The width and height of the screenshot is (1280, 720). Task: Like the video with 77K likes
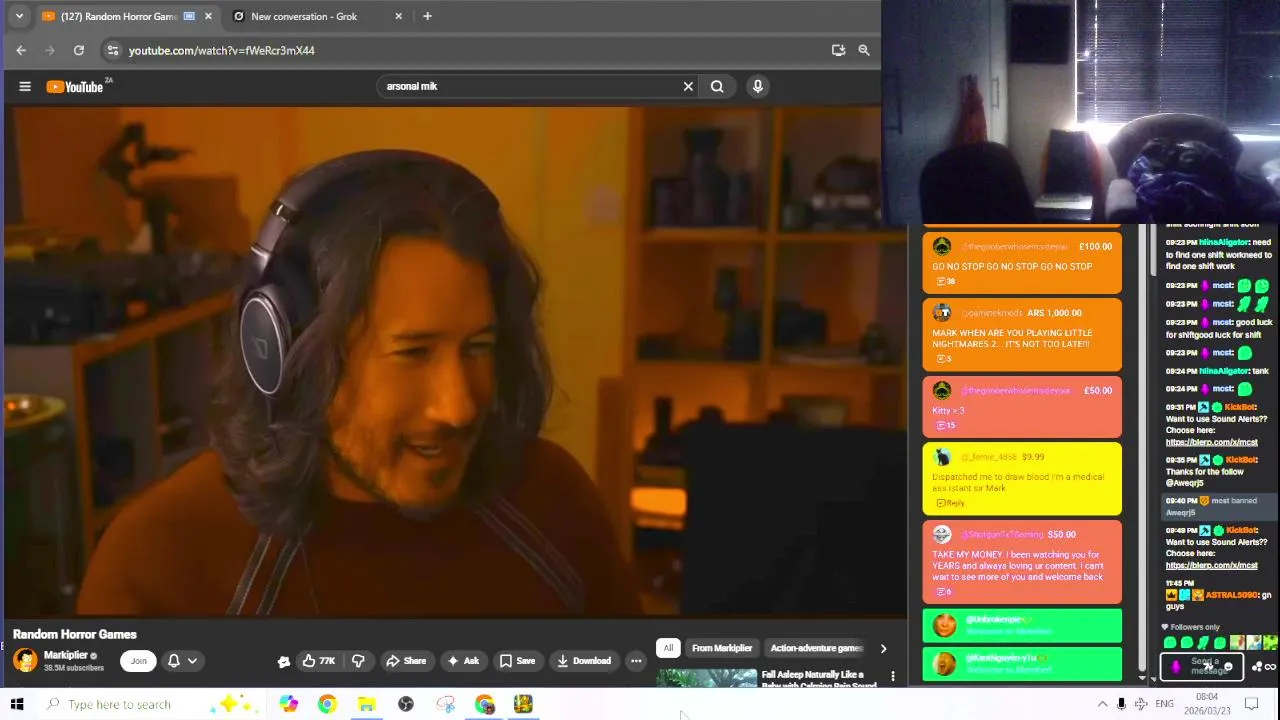[x=319, y=661]
